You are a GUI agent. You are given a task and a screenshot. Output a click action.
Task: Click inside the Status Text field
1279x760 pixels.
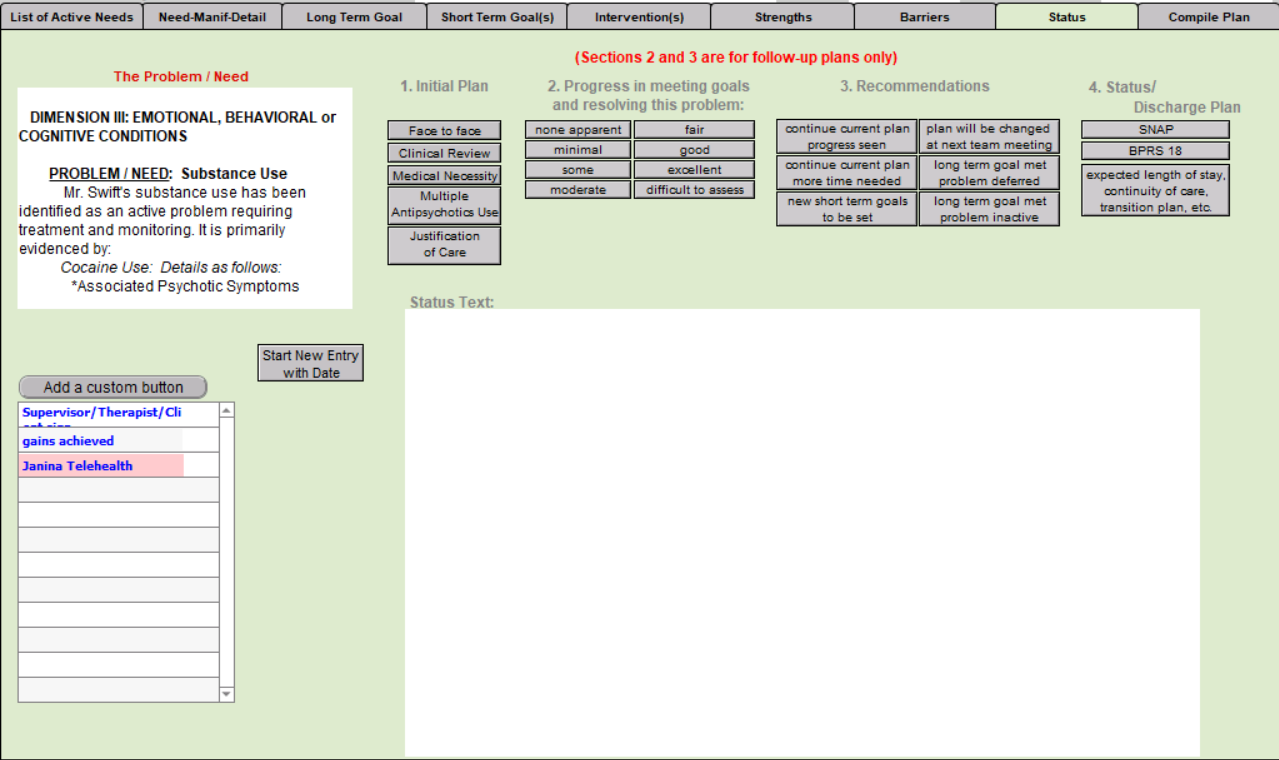[x=801, y=532]
